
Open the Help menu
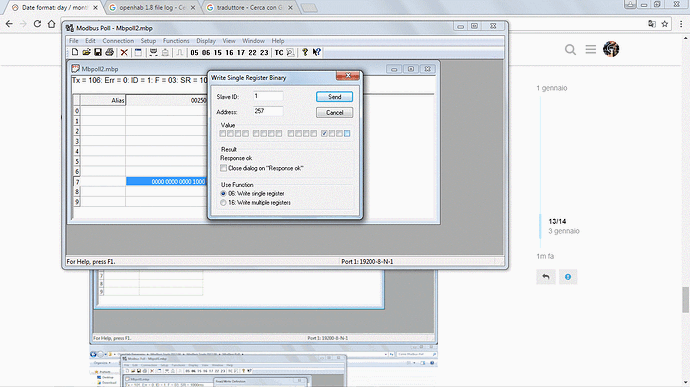tap(278, 41)
